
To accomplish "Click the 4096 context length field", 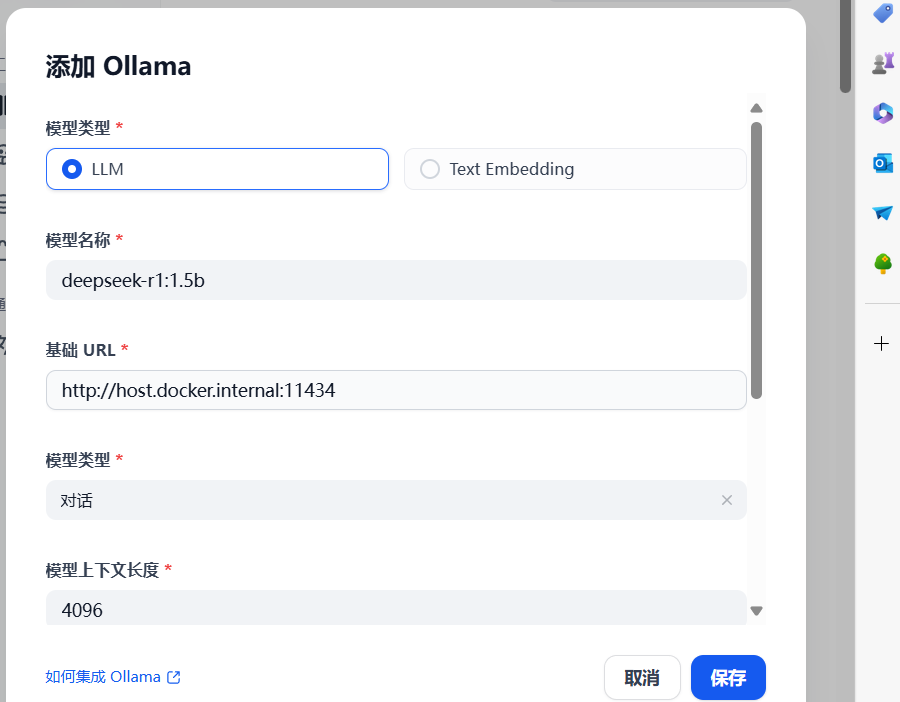I will click(396, 609).
